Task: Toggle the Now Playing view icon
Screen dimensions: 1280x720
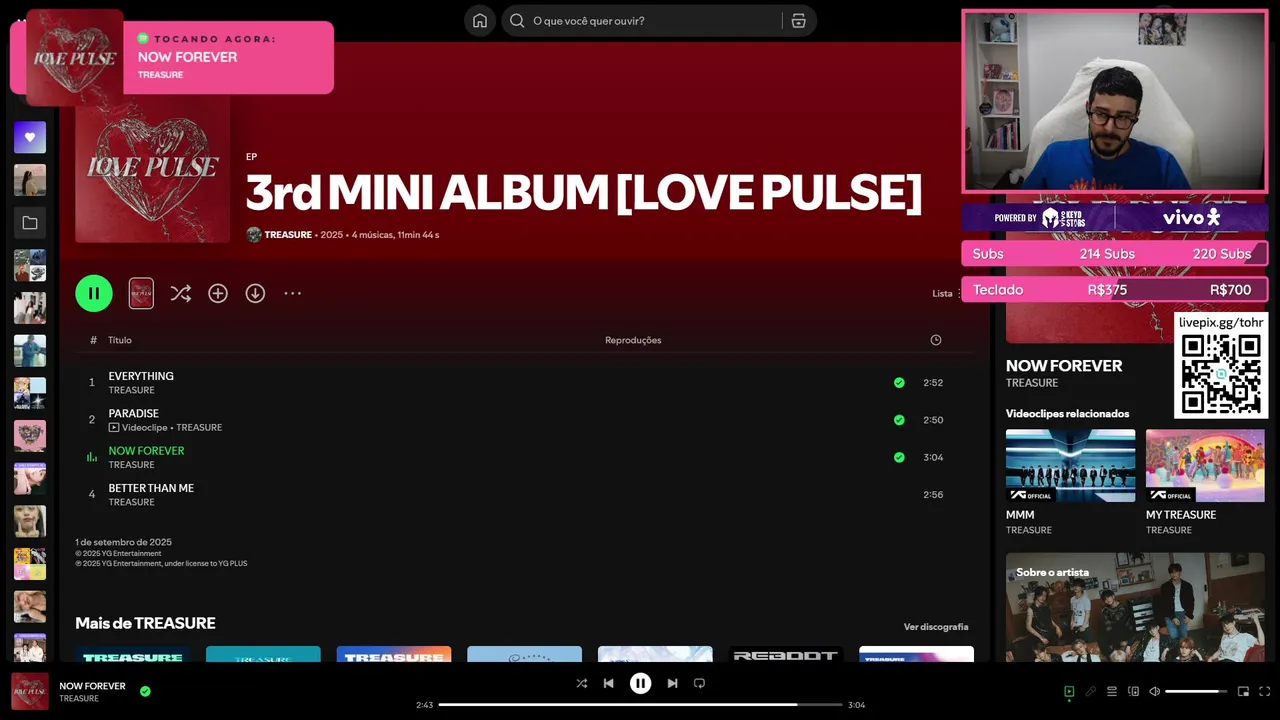Action: (x=1069, y=691)
